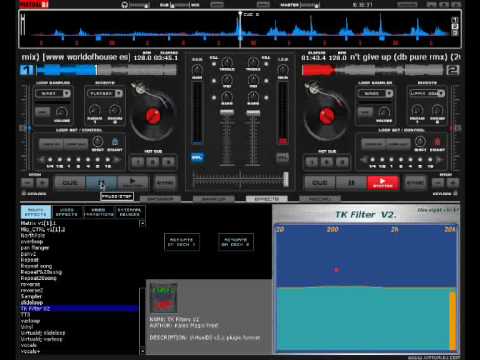Click right deck effect parameter 2 knob
This screenshot has height=360, width=480.
437,110
